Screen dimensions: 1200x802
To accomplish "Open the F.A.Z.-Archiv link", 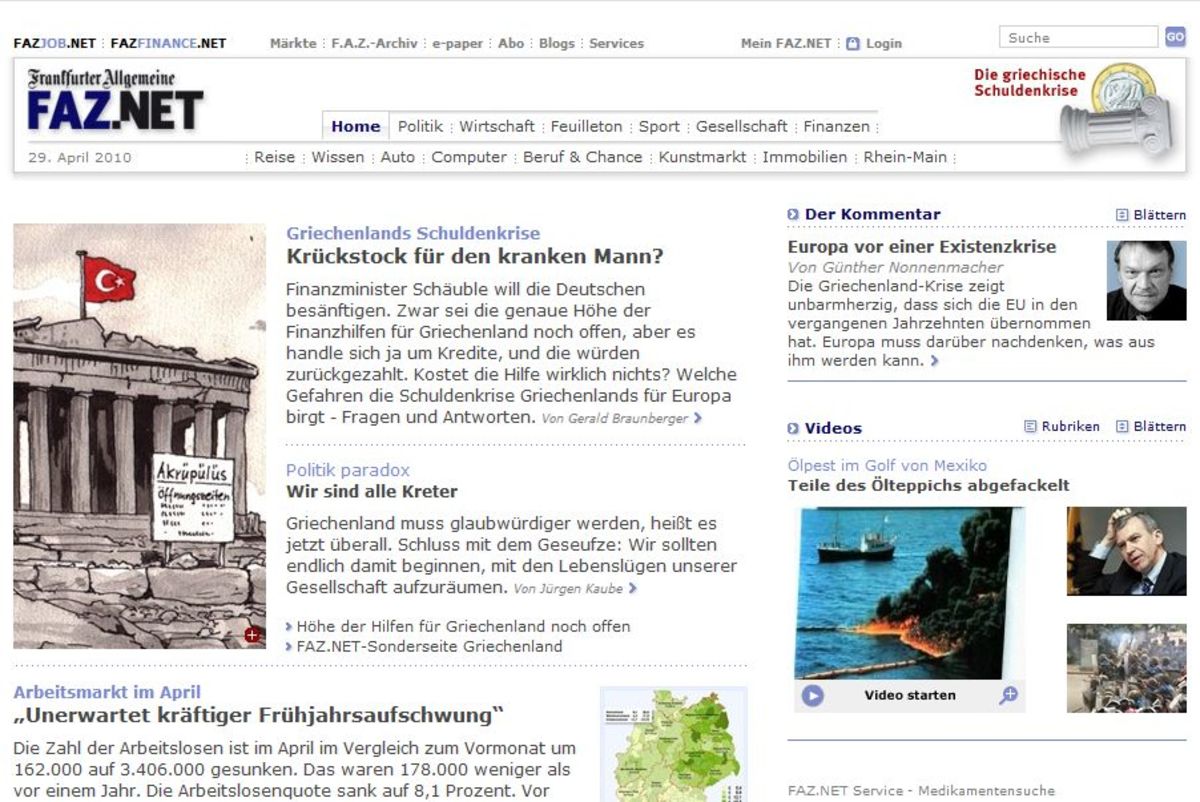I will (x=375, y=43).
